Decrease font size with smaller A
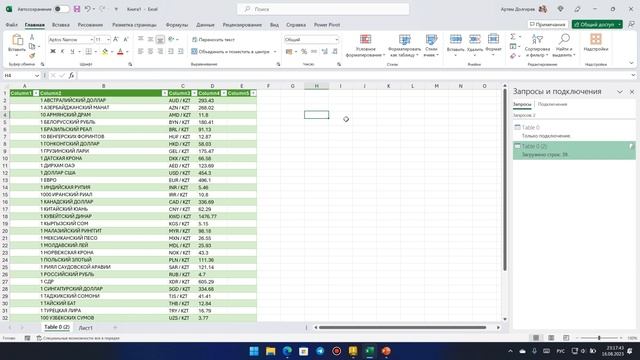The image size is (640, 360). [x=126, y=40]
